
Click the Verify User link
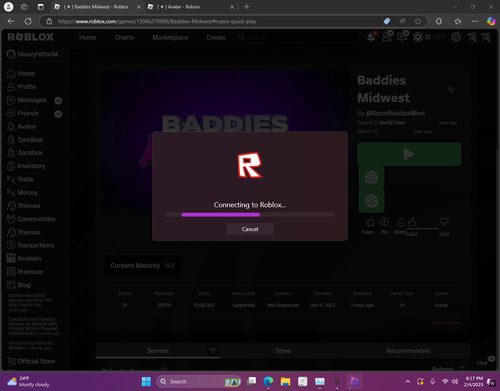pyautogui.click(x=392, y=123)
